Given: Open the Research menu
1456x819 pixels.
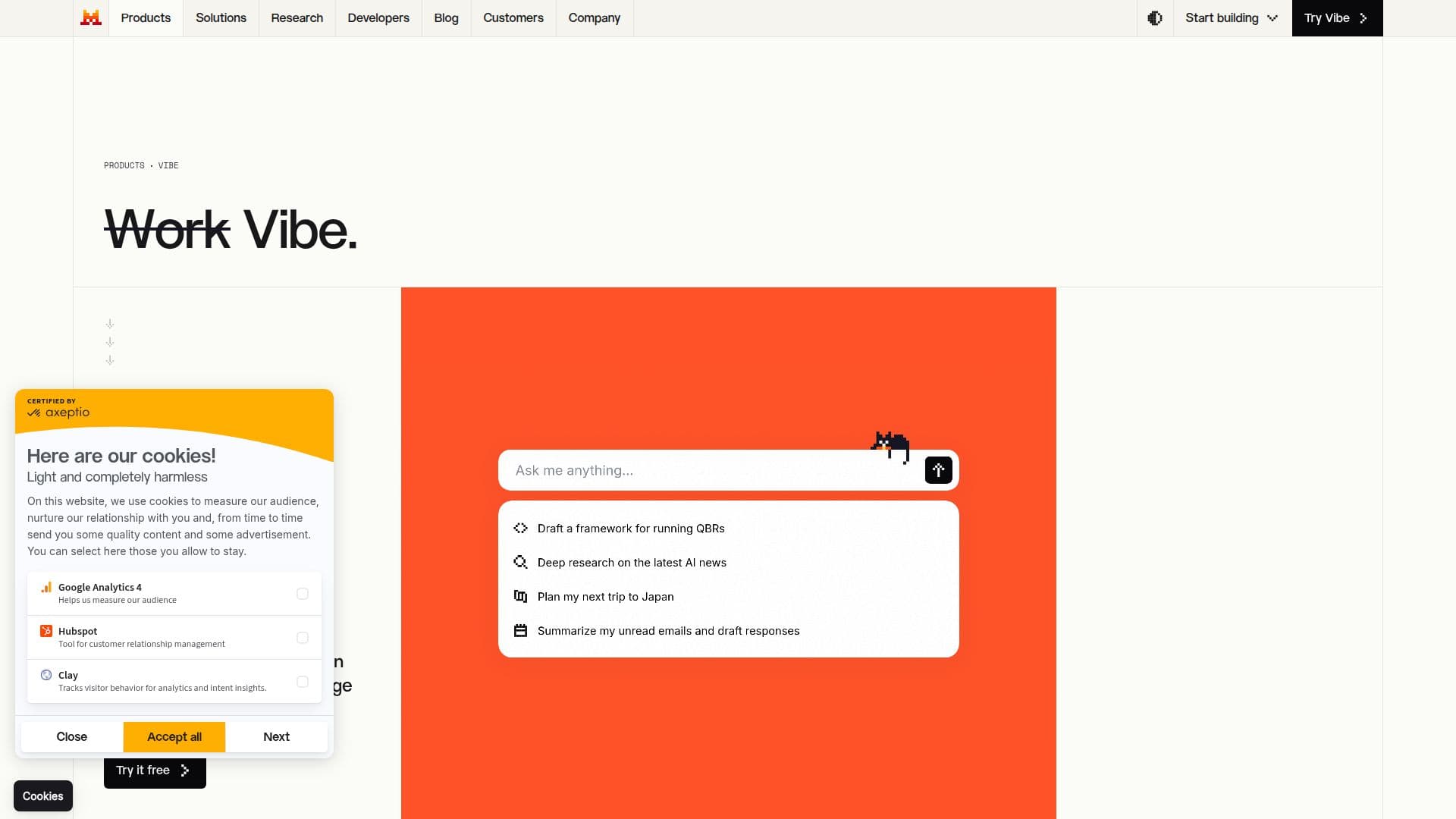Looking at the screenshot, I should point(297,18).
